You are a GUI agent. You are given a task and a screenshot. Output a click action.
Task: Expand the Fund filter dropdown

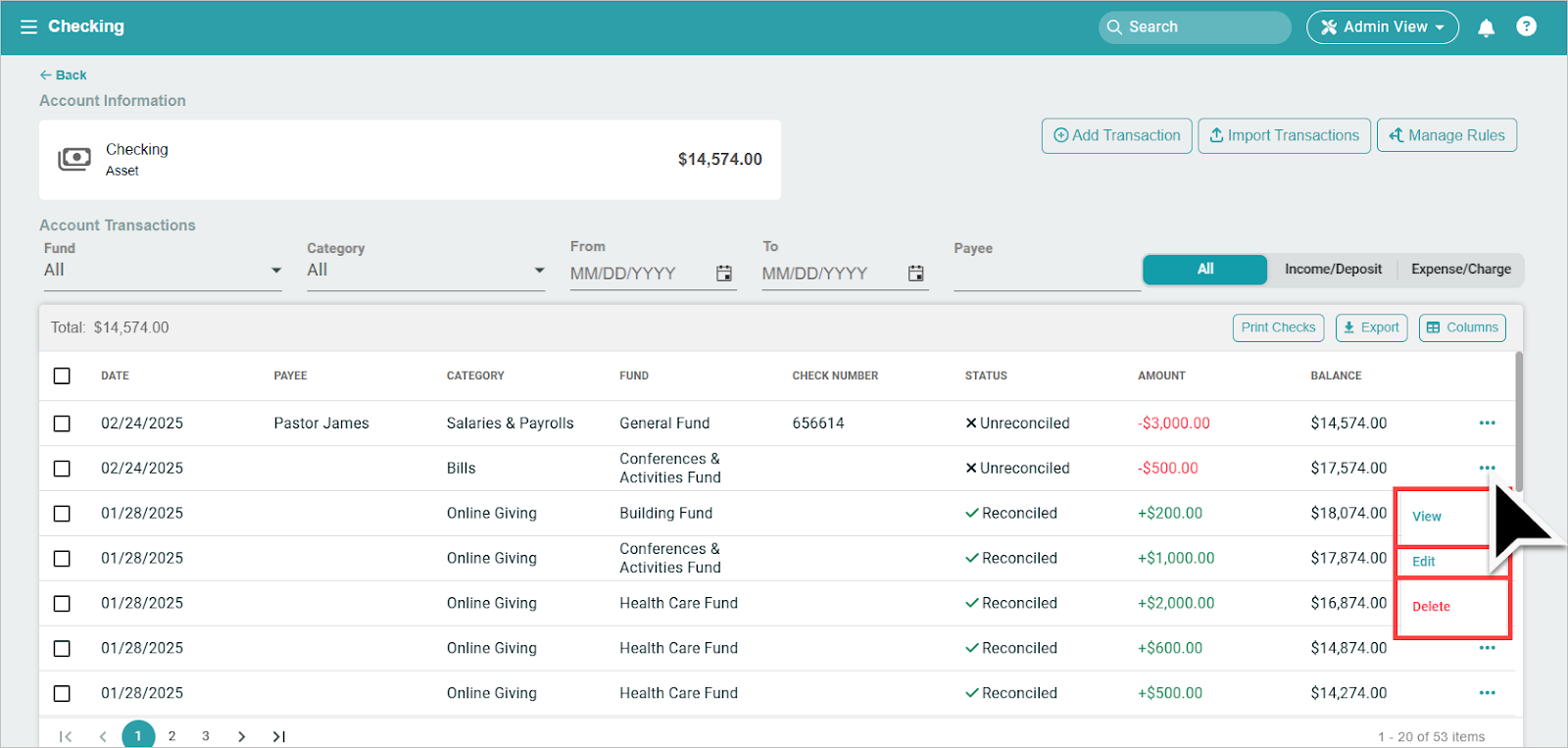tap(275, 271)
